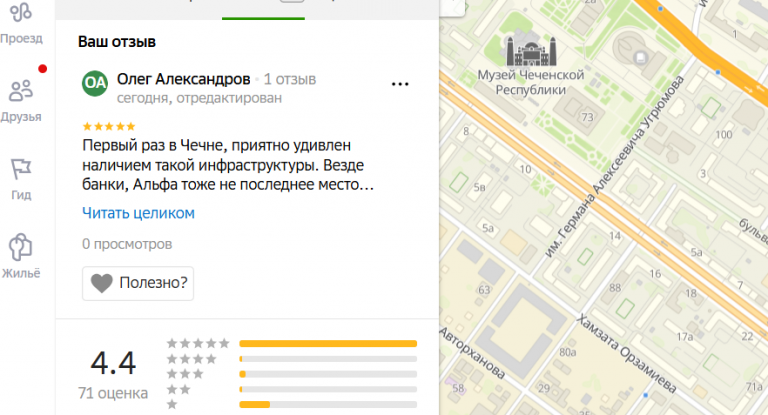Click the Германа Алексеевича Угрюмова street label
This screenshot has width=768, height=415.
tap(614, 167)
